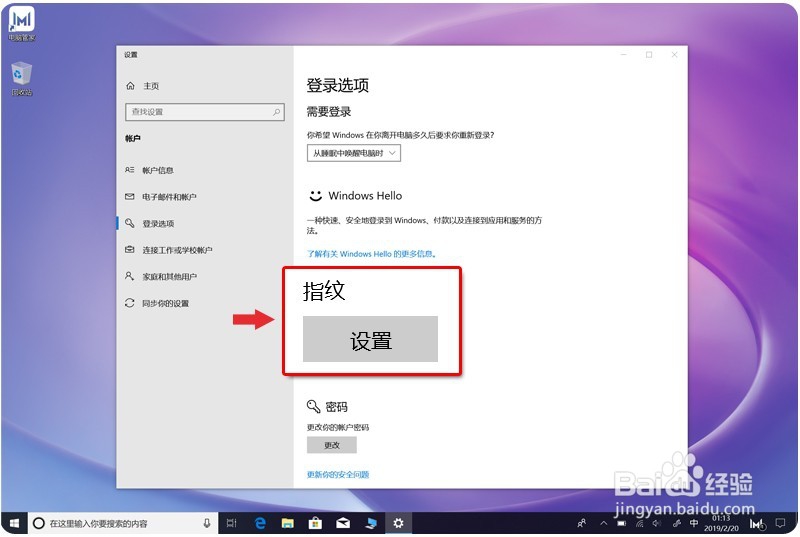This screenshot has width=800, height=537.
Task: Open the clock showing 01:13
Action: click(721, 523)
